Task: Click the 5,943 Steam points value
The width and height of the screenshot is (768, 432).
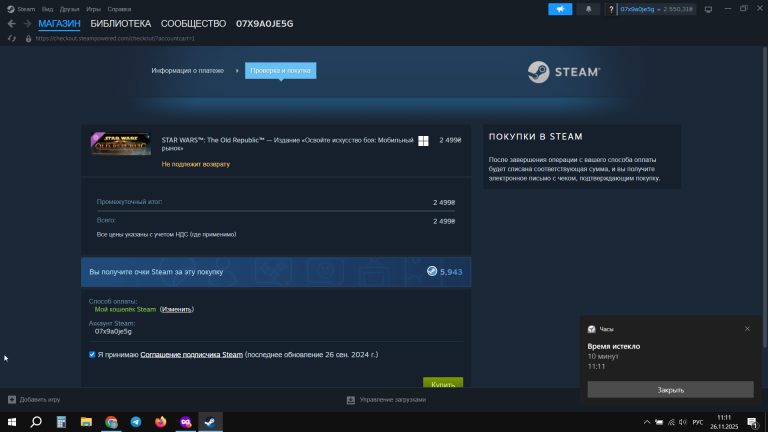Action: (451, 272)
